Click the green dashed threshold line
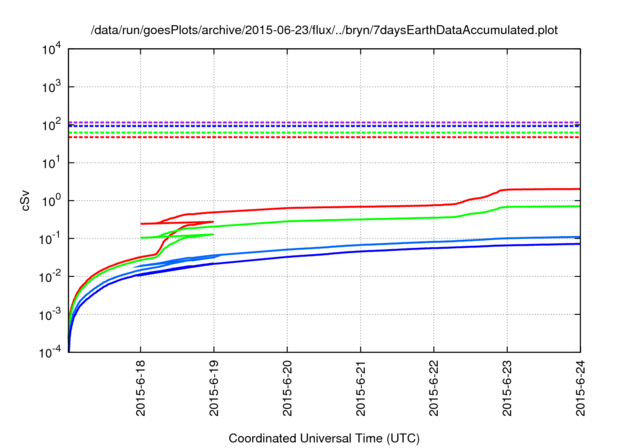 click(x=324, y=133)
